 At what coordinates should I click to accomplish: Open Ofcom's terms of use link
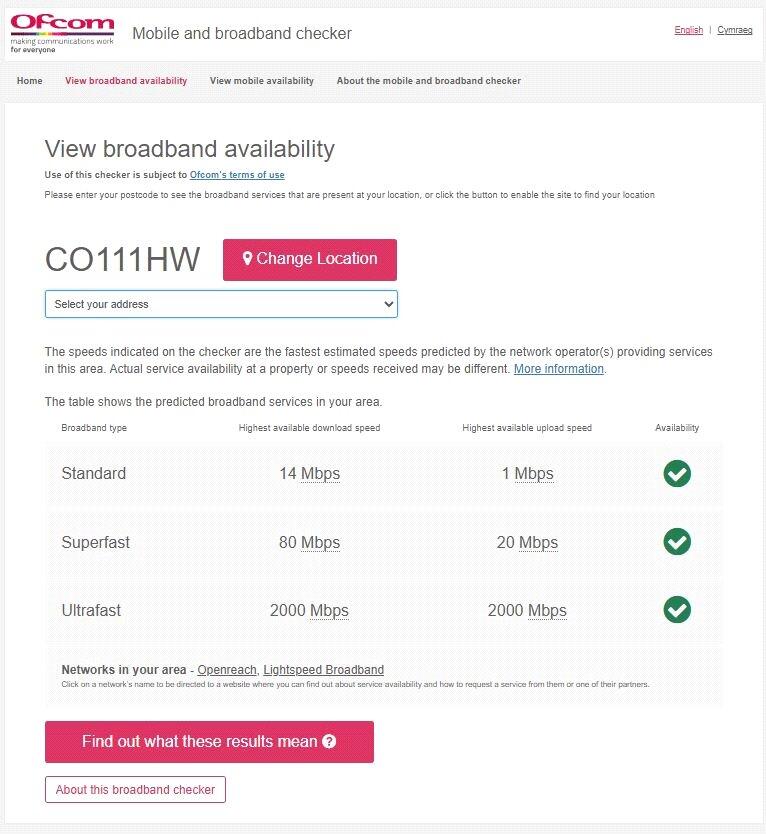tap(237, 175)
